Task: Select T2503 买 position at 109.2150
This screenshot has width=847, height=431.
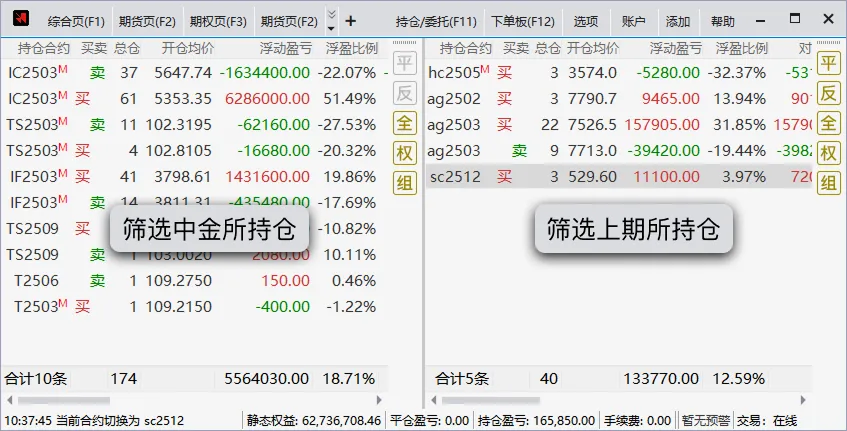Action: tap(194, 306)
